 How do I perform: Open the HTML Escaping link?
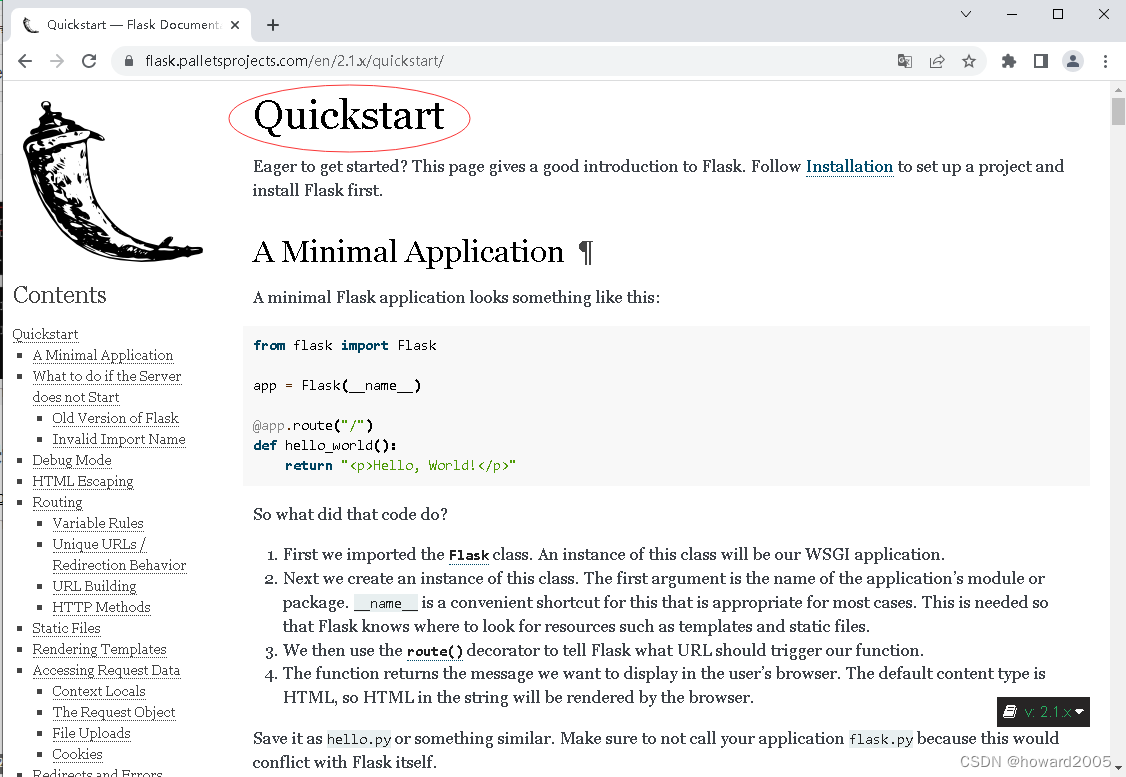83,481
